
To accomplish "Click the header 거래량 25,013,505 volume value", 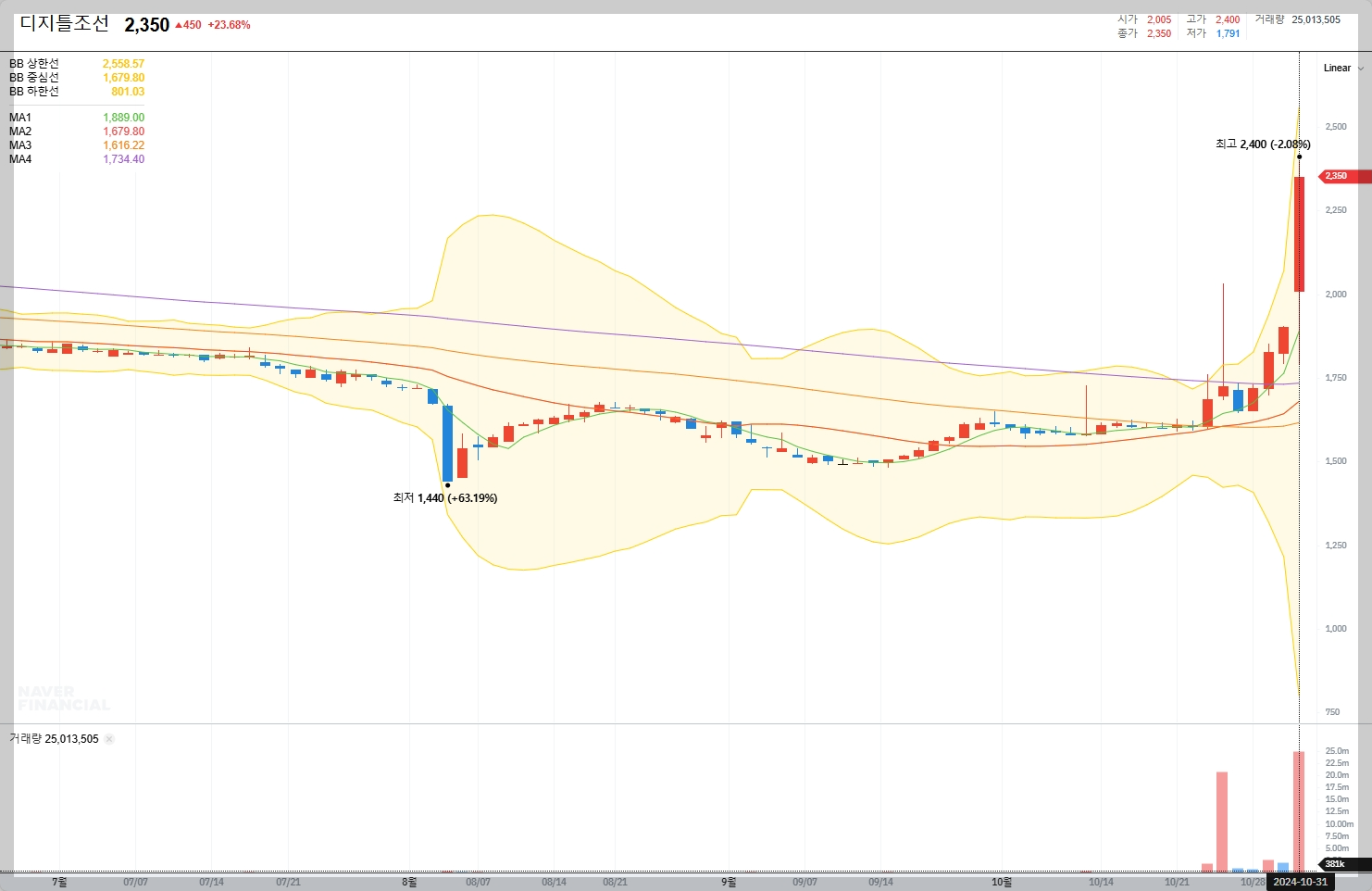I will click(1316, 19).
